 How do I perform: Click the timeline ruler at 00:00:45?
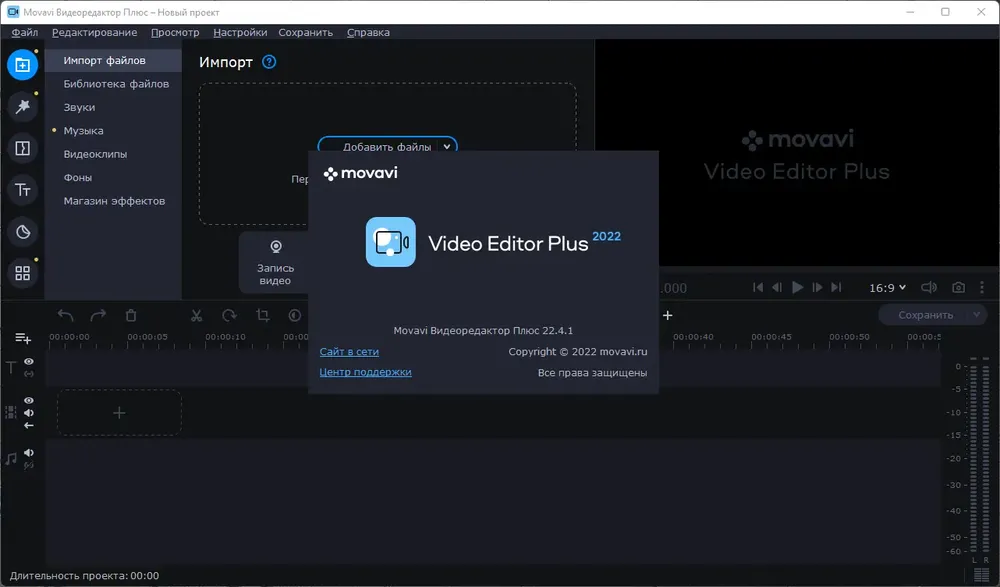click(771, 337)
